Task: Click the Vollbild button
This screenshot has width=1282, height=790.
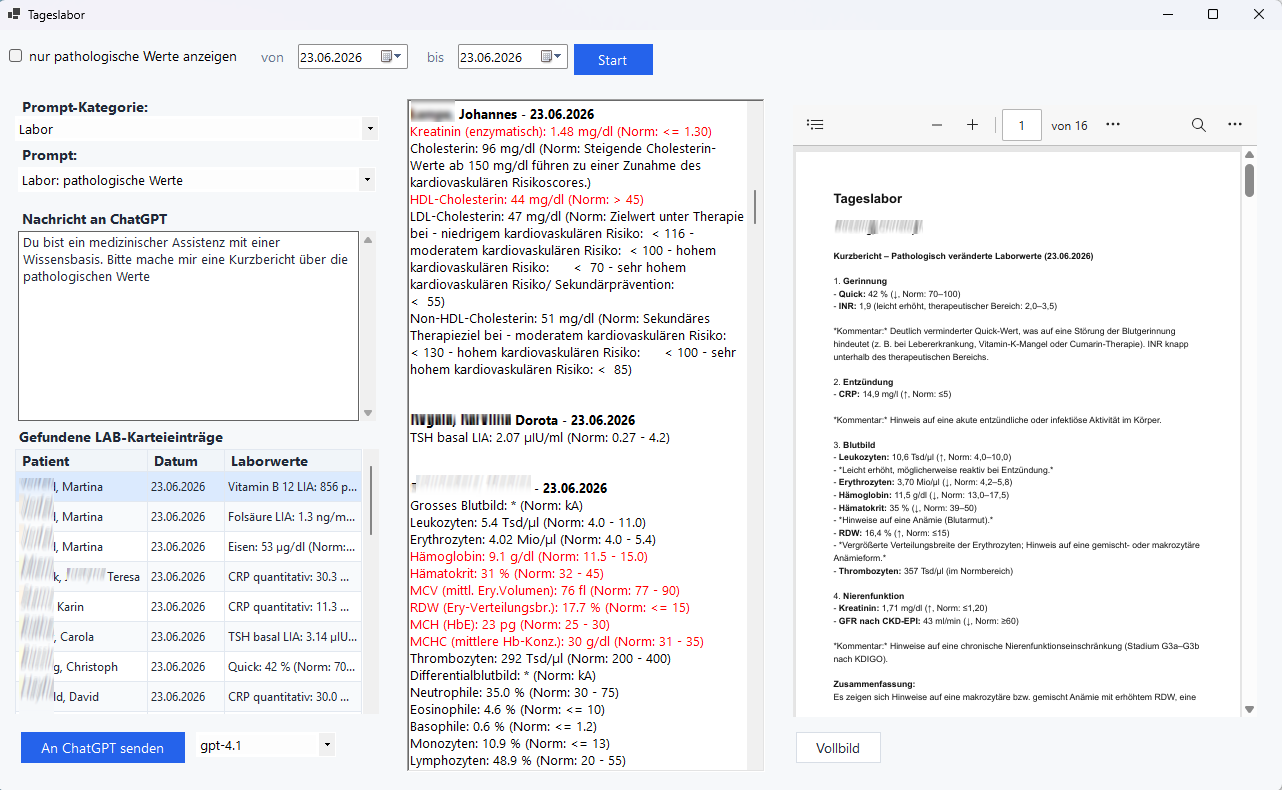Action: (838, 748)
